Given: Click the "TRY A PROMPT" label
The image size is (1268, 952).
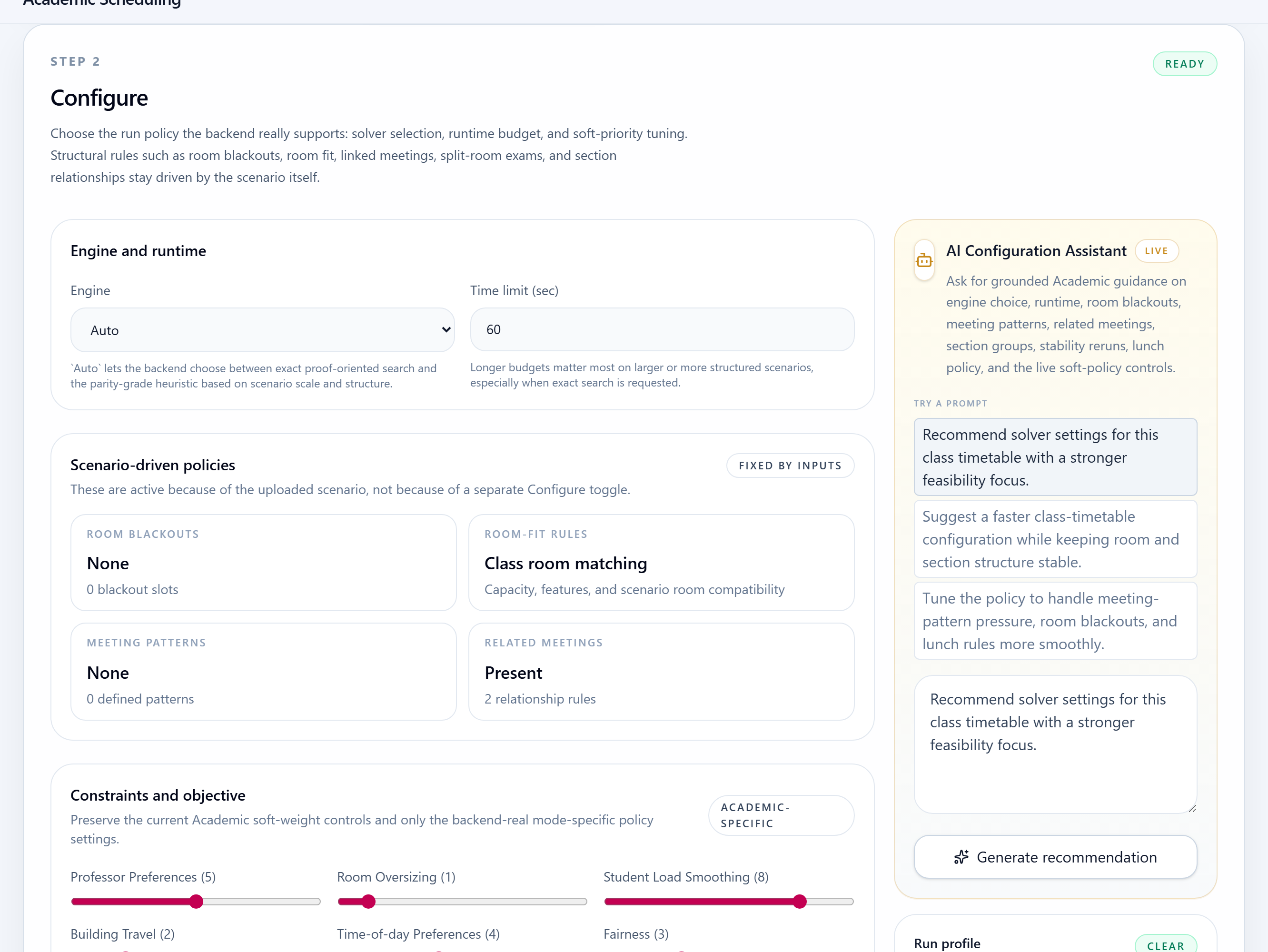Looking at the screenshot, I should (951, 404).
